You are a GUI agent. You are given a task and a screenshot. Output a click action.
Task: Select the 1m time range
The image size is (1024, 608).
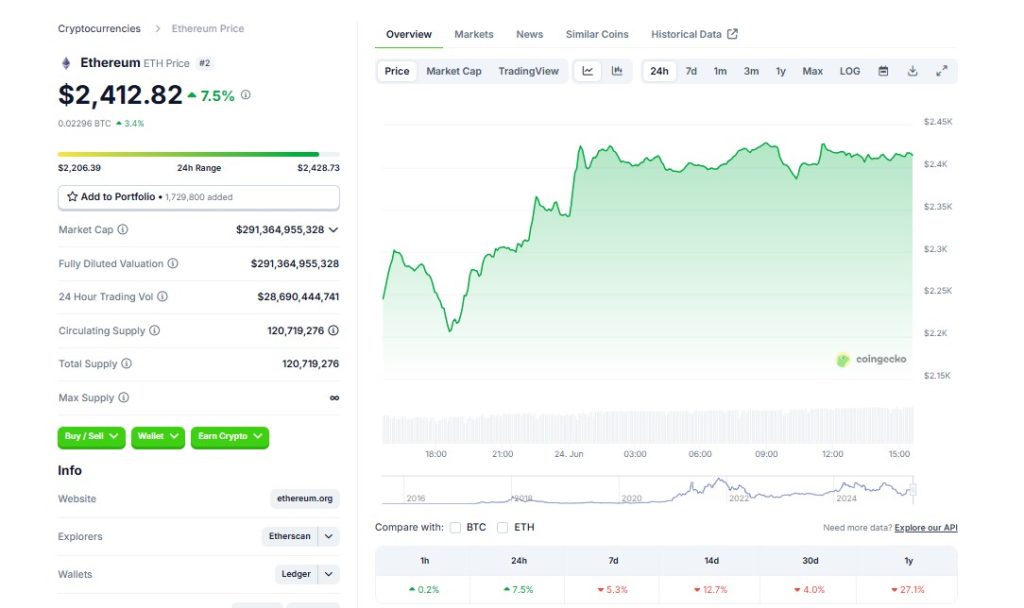click(x=720, y=71)
